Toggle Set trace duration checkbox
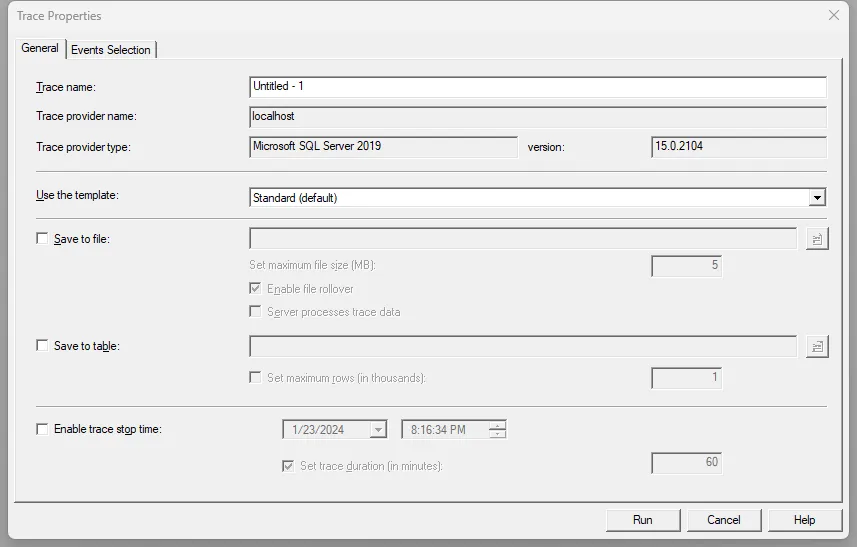This screenshot has width=857, height=547. pos(289,466)
